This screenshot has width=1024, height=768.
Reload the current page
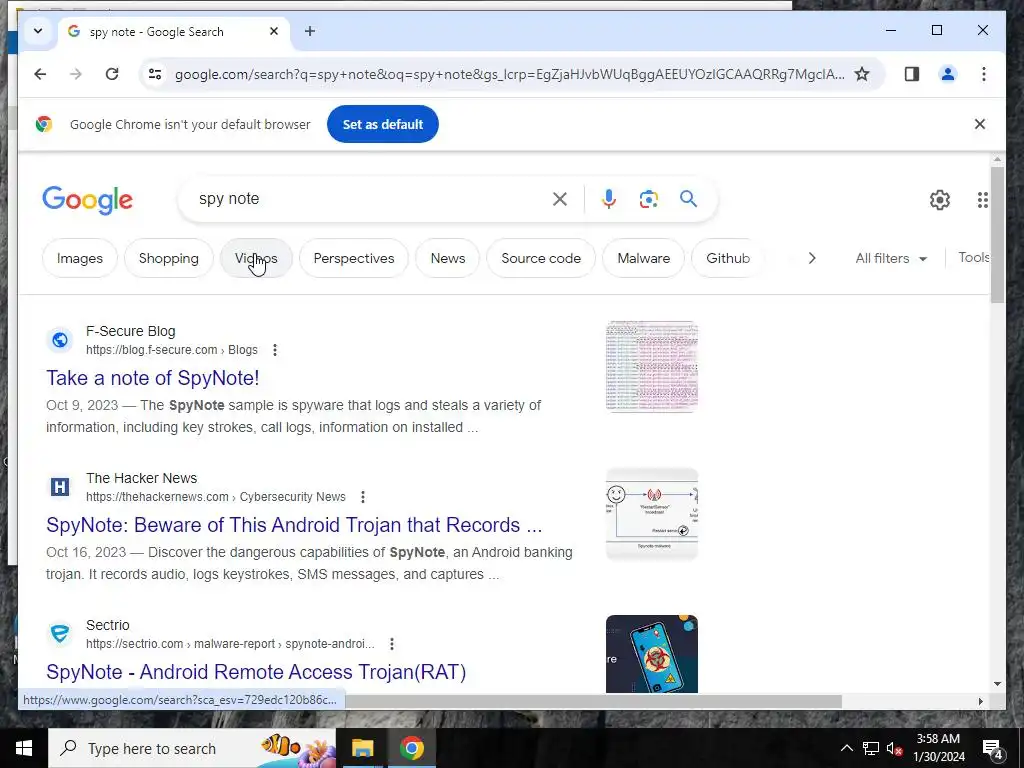pos(112,74)
